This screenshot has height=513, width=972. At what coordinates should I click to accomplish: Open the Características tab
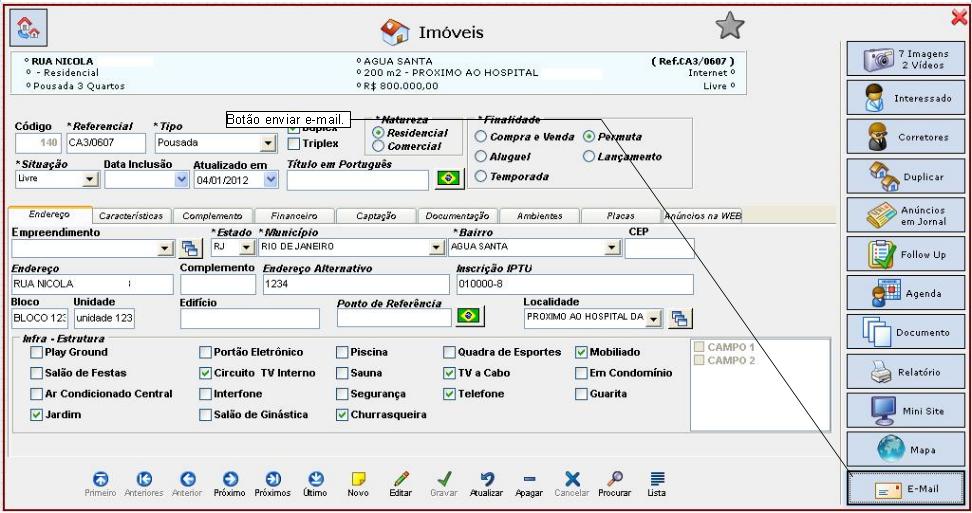tap(132, 215)
